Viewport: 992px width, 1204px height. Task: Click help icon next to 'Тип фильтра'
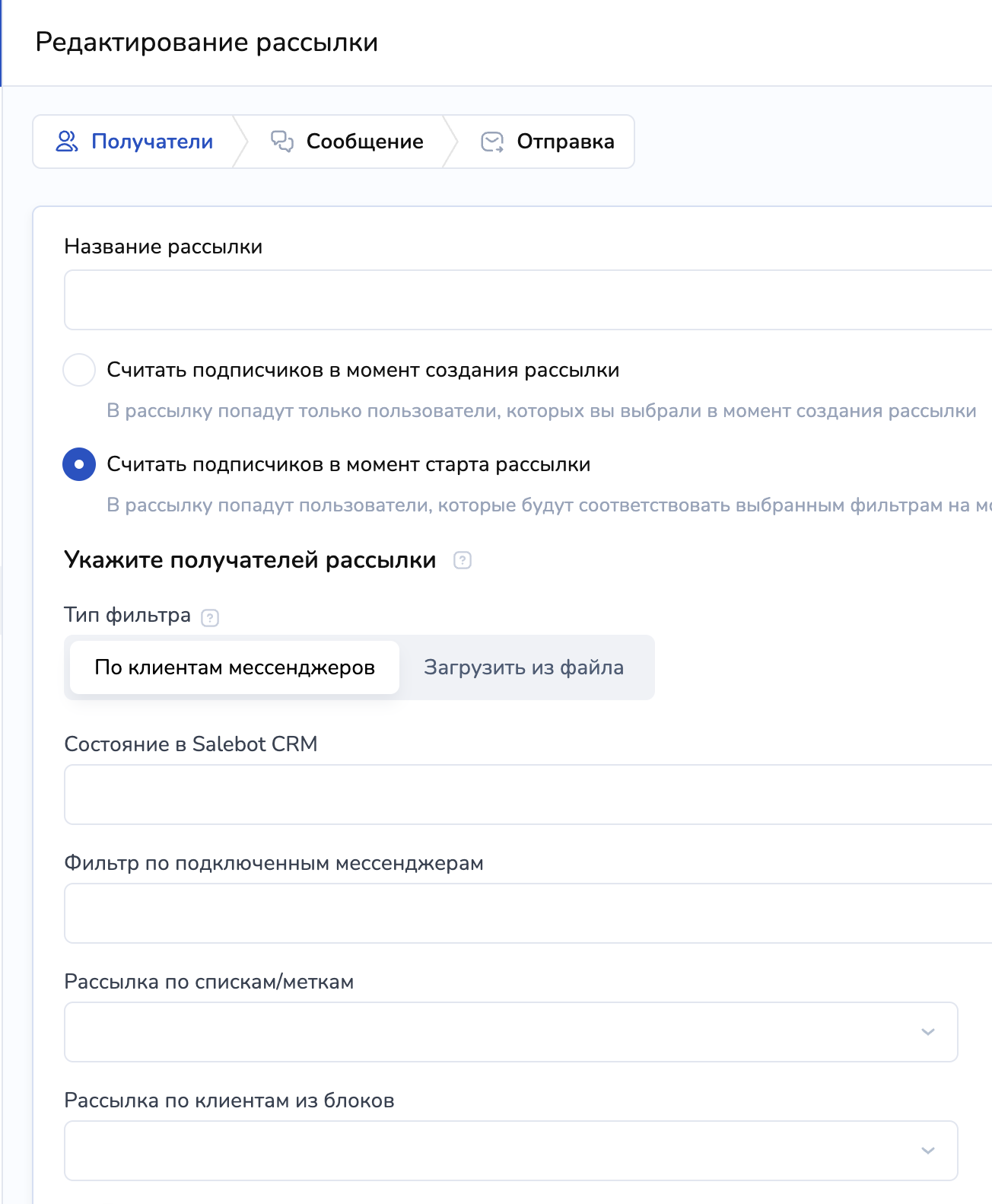210,617
